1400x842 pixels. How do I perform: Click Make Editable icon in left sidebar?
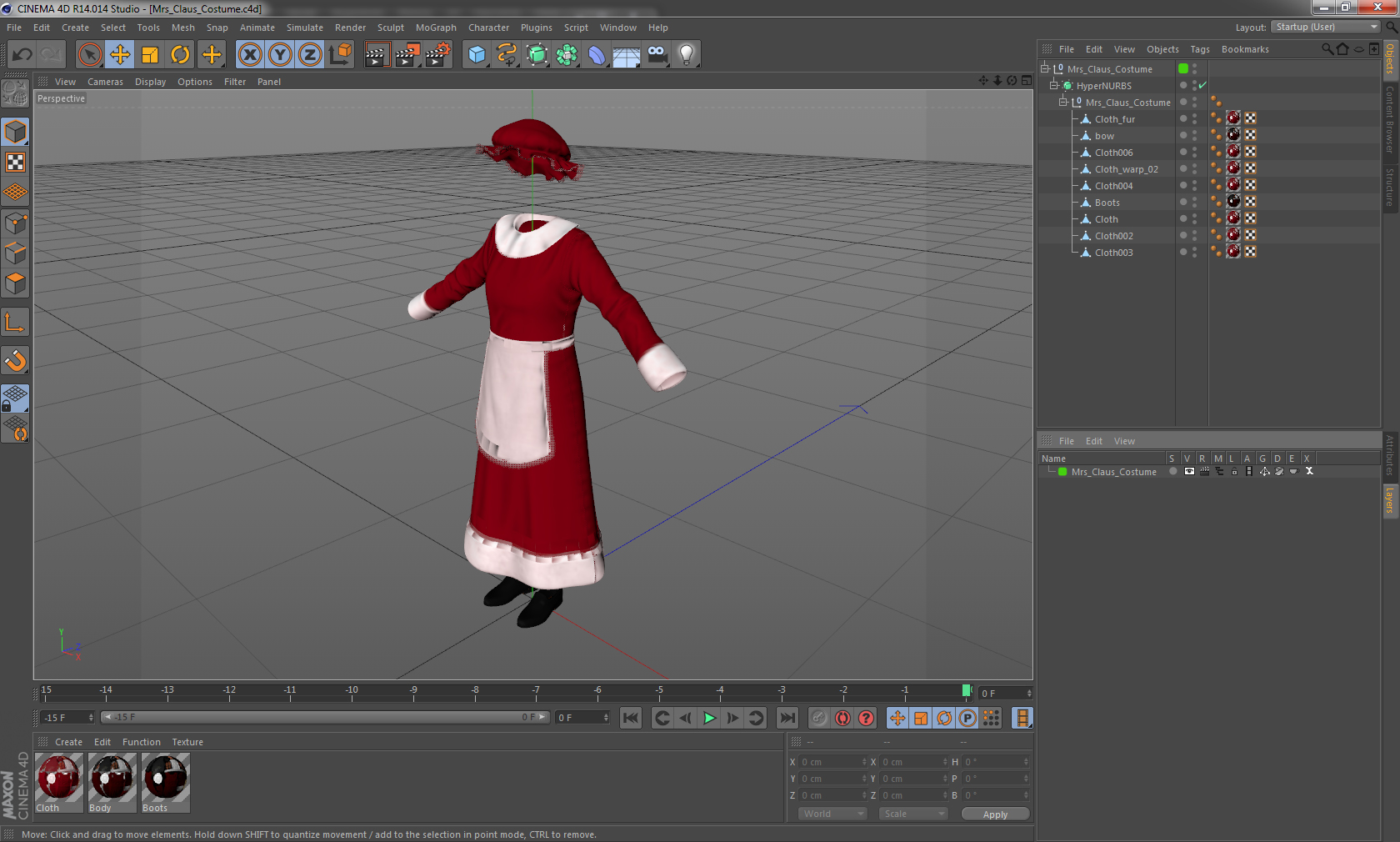click(15, 93)
